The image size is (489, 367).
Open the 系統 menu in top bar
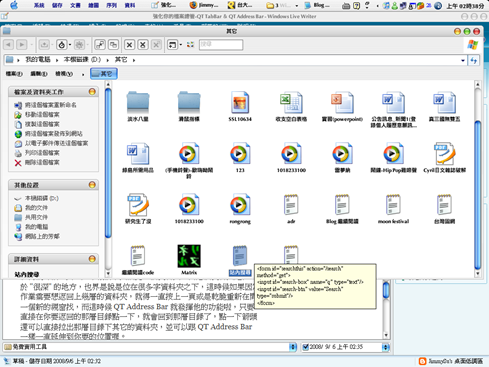pos(39,5)
